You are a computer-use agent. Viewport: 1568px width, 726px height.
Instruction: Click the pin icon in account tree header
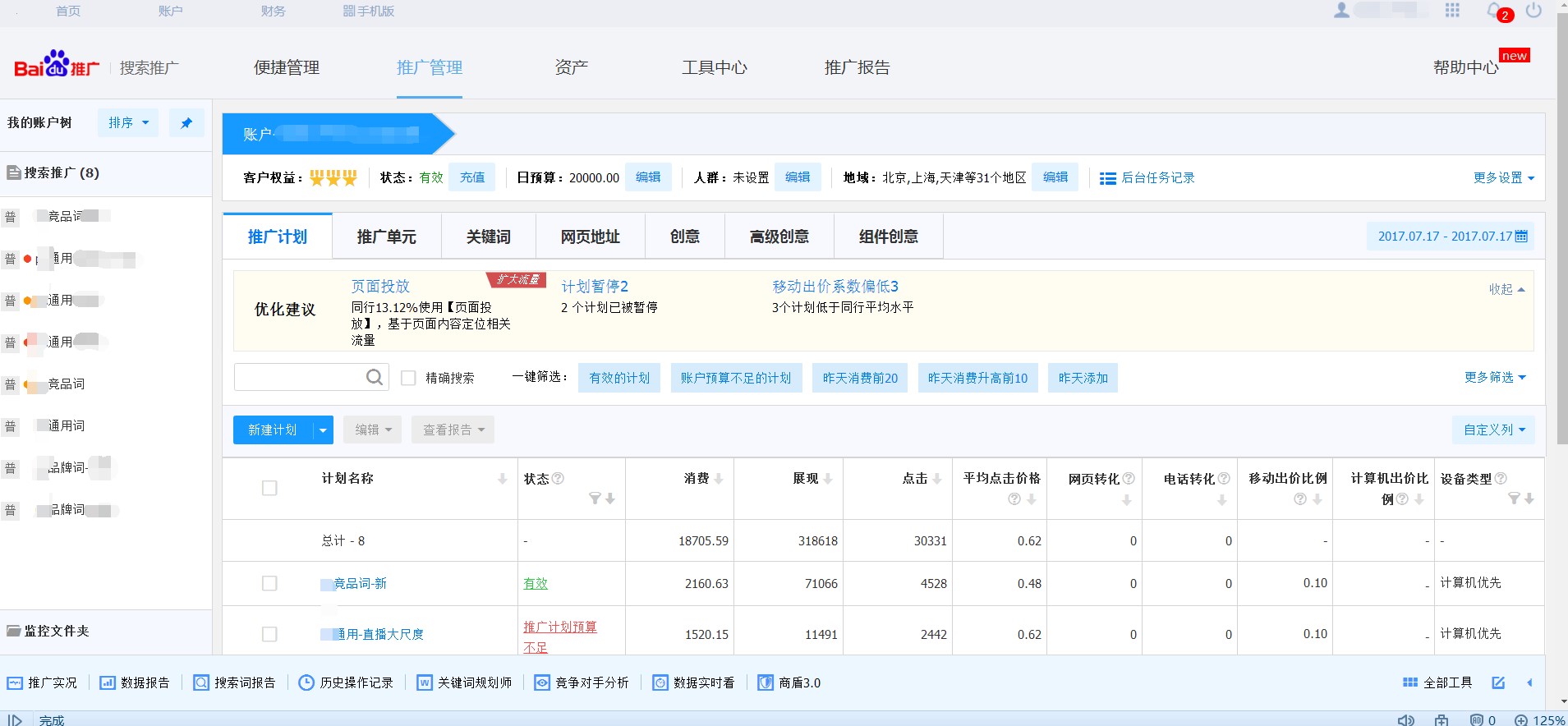pos(186,123)
